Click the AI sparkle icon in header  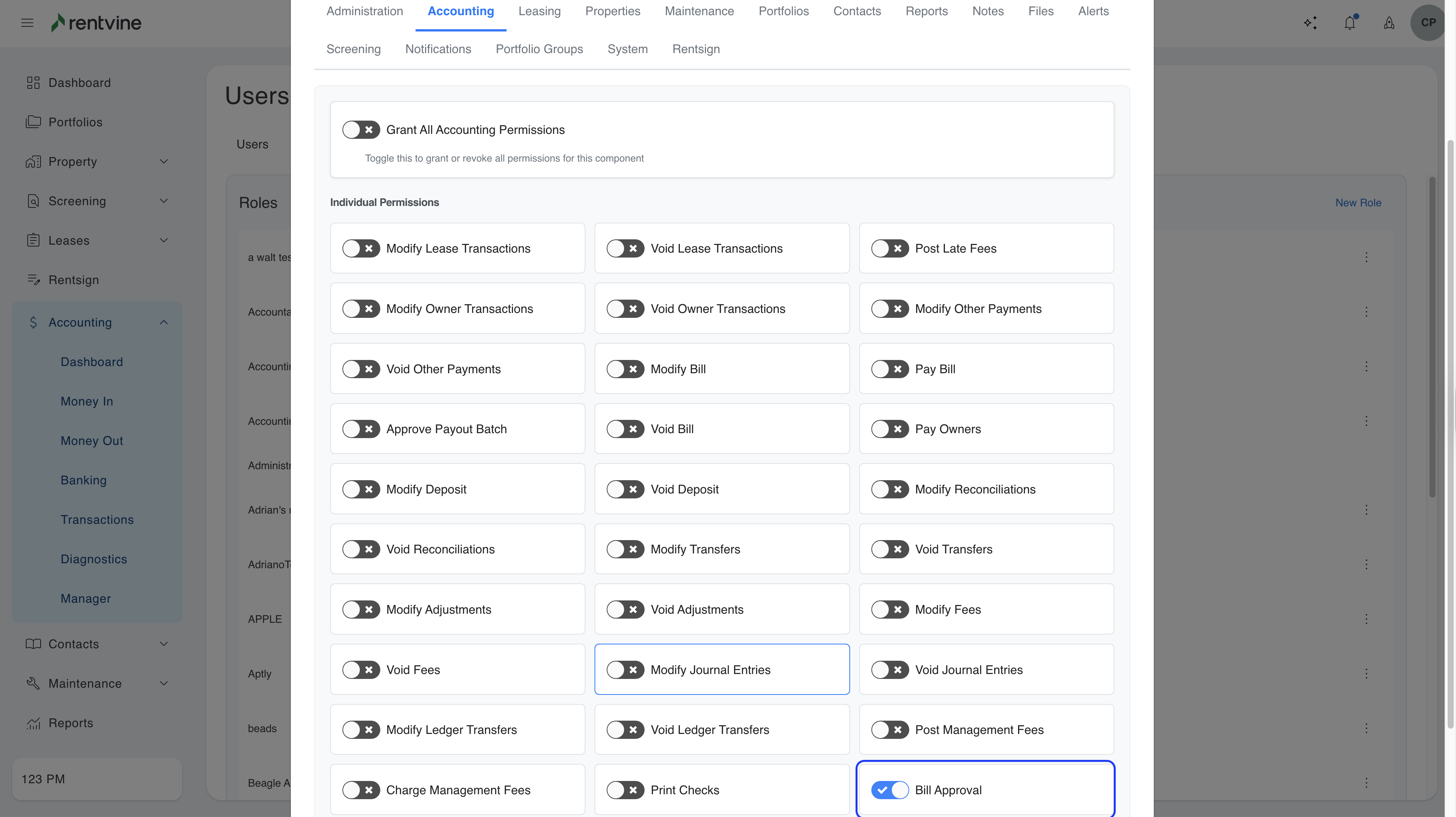tap(1310, 23)
